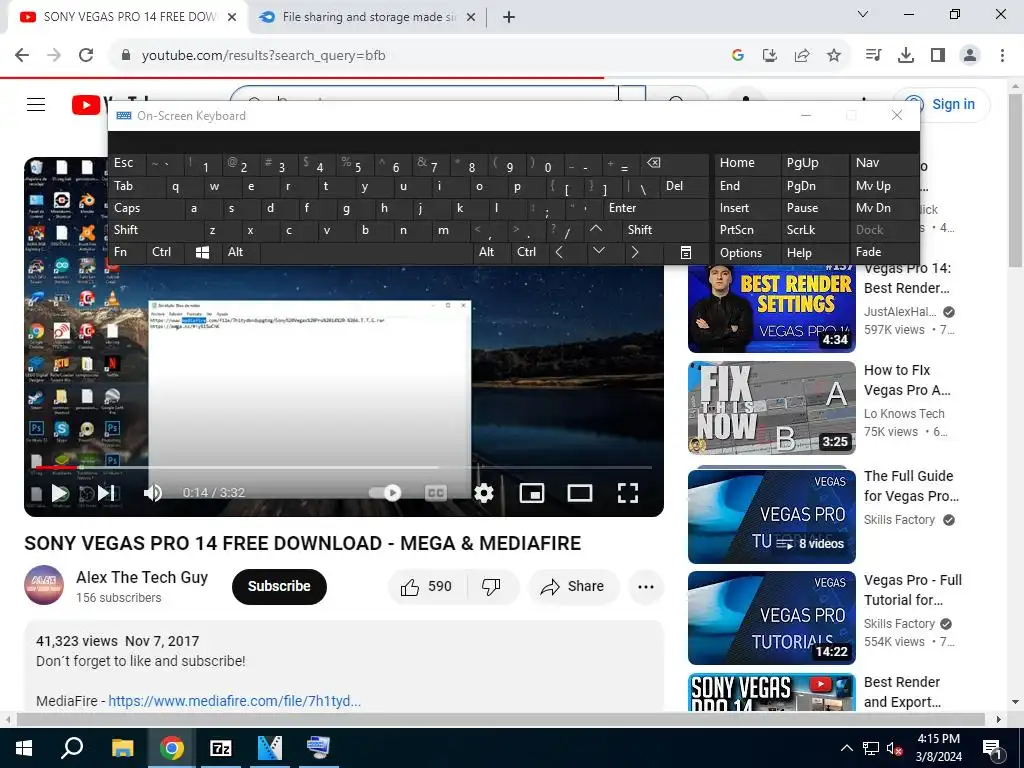Open Alex The Tech Guy channel avatar
The height and width of the screenshot is (768, 1024).
pos(44,585)
